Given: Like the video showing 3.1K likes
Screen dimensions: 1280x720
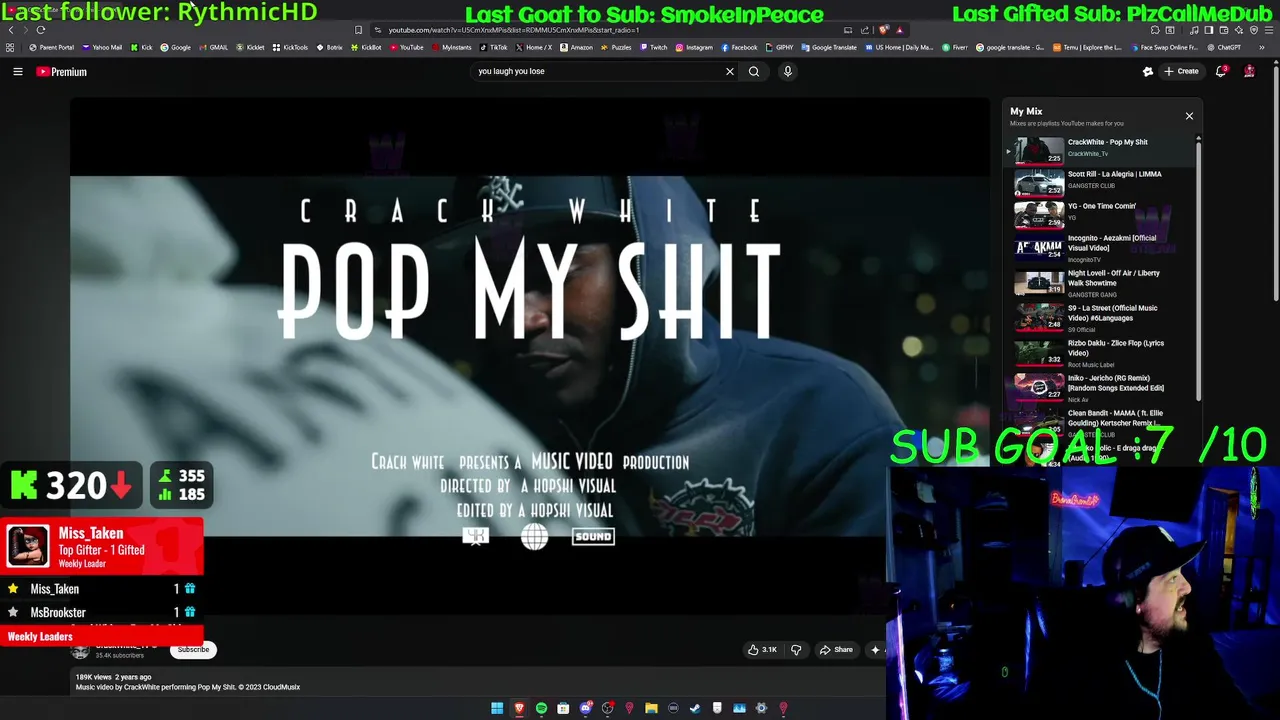Looking at the screenshot, I should pos(762,650).
